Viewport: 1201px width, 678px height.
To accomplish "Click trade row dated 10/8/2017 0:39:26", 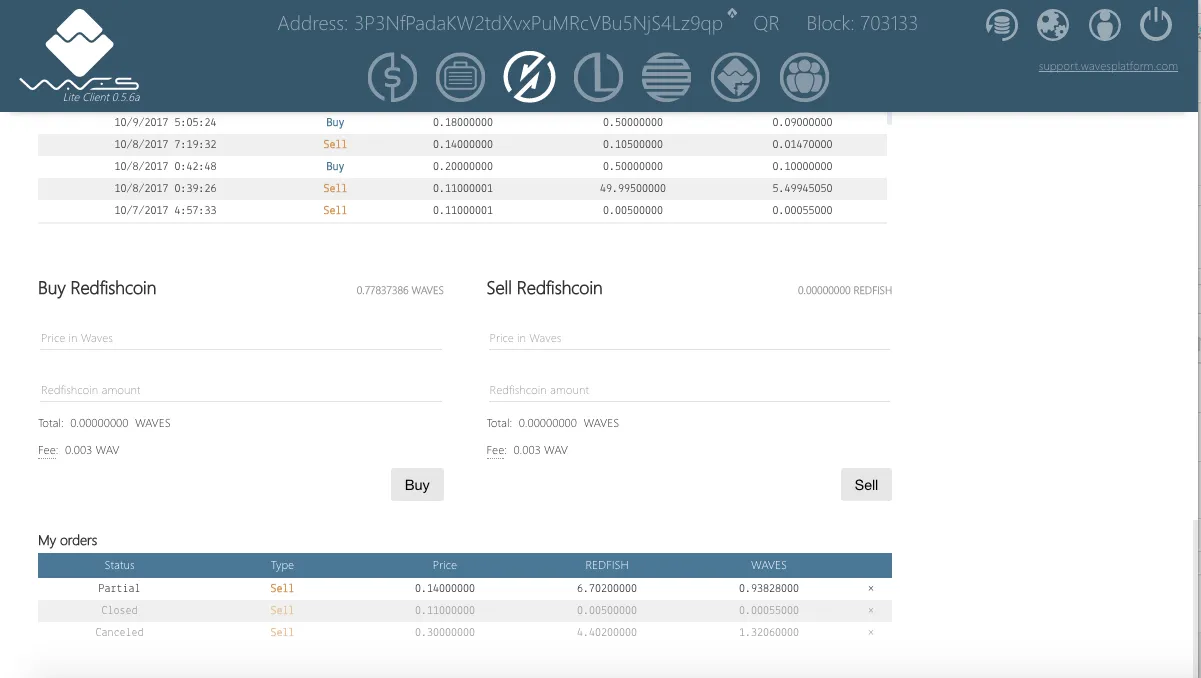I will (462, 188).
